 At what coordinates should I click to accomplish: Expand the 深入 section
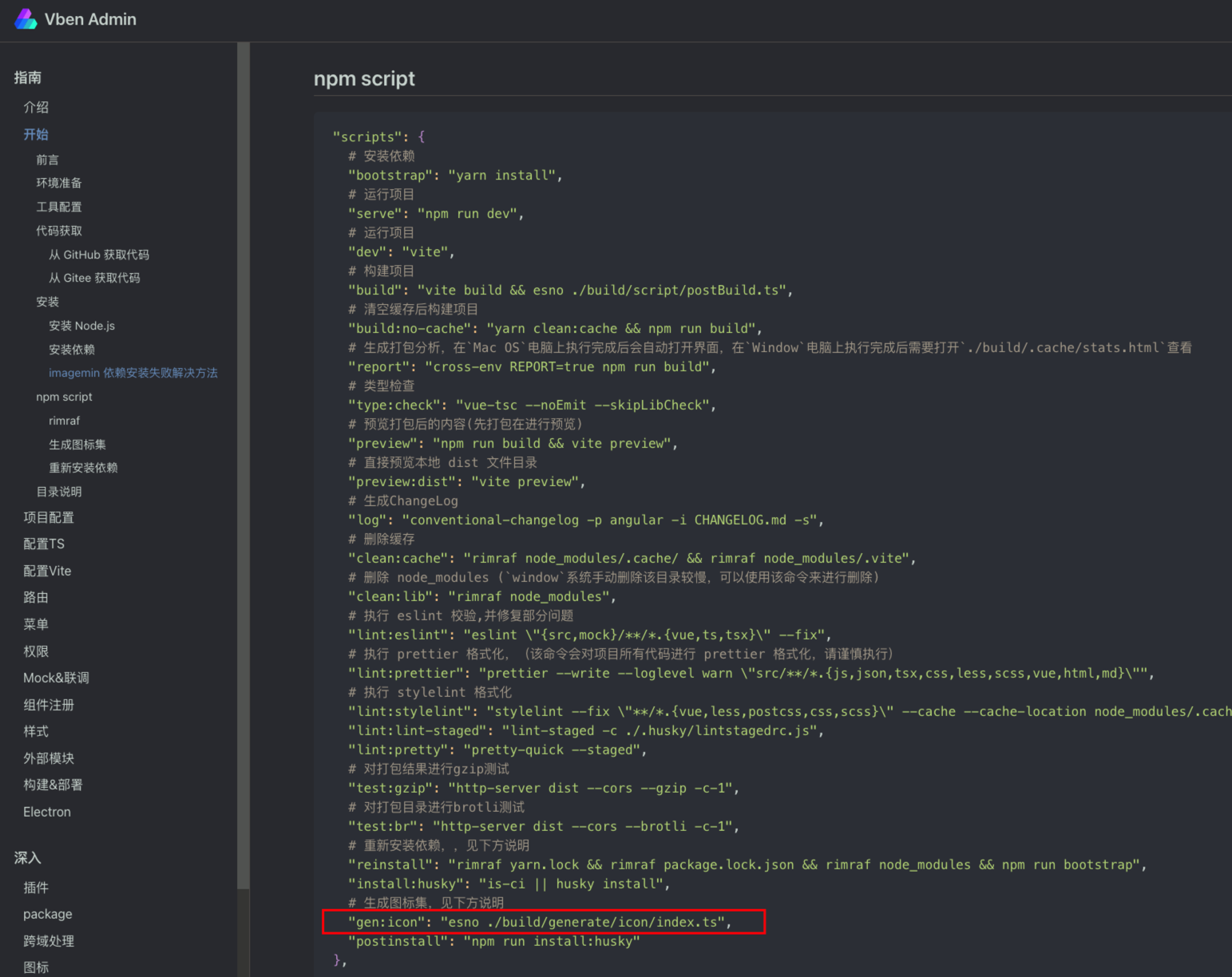coord(27,857)
